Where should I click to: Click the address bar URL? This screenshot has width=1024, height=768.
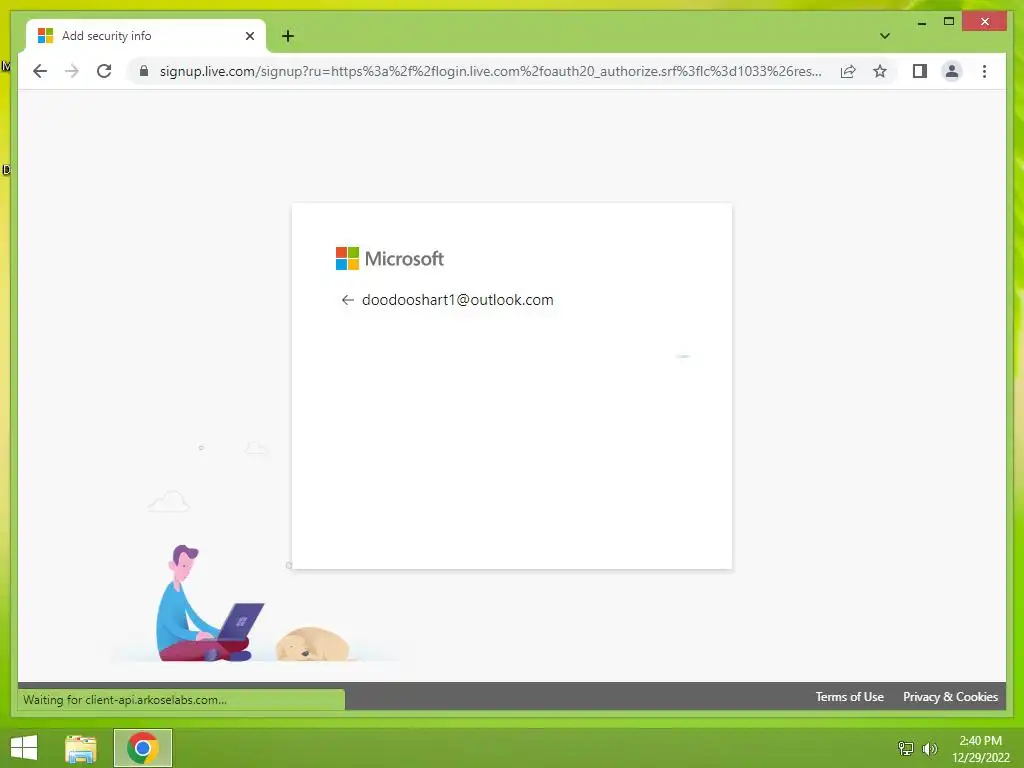pyautogui.click(x=490, y=71)
